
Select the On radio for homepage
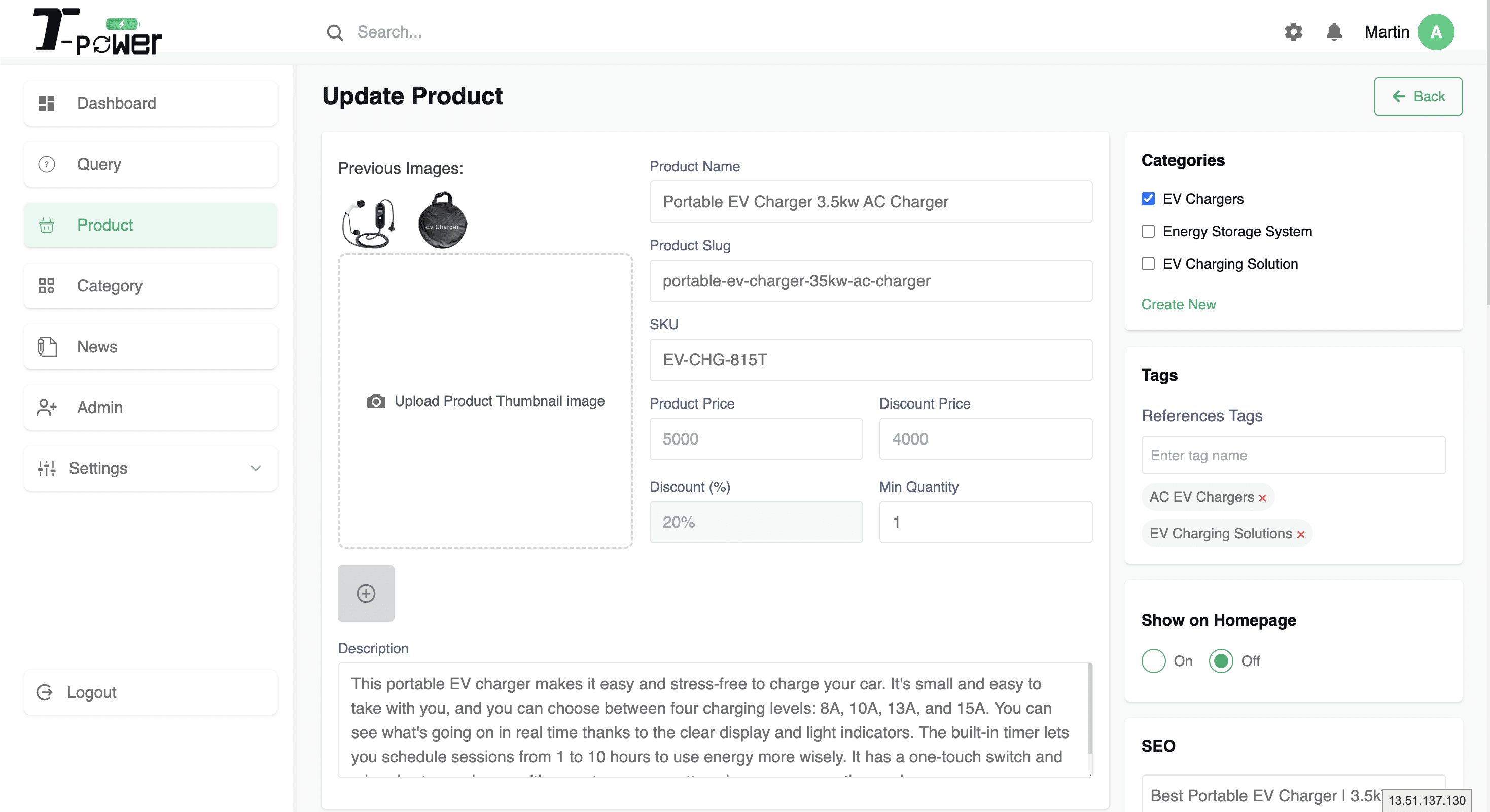1153,660
